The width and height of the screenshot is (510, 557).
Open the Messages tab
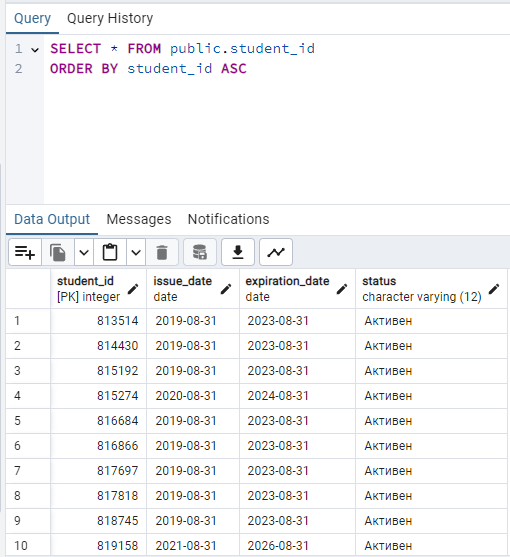click(x=139, y=219)
